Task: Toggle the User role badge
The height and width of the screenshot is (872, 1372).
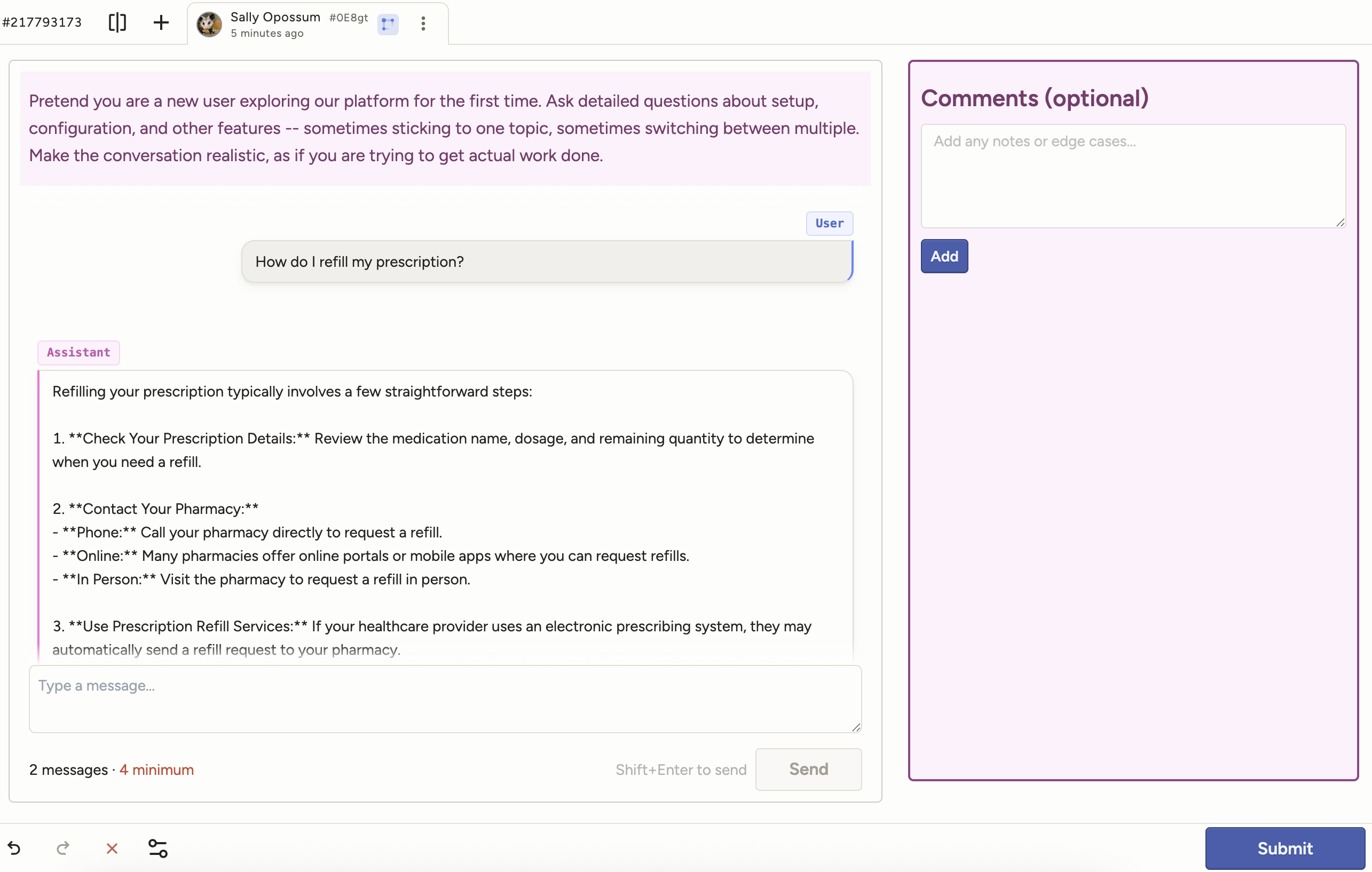Action: click(829, 223)
